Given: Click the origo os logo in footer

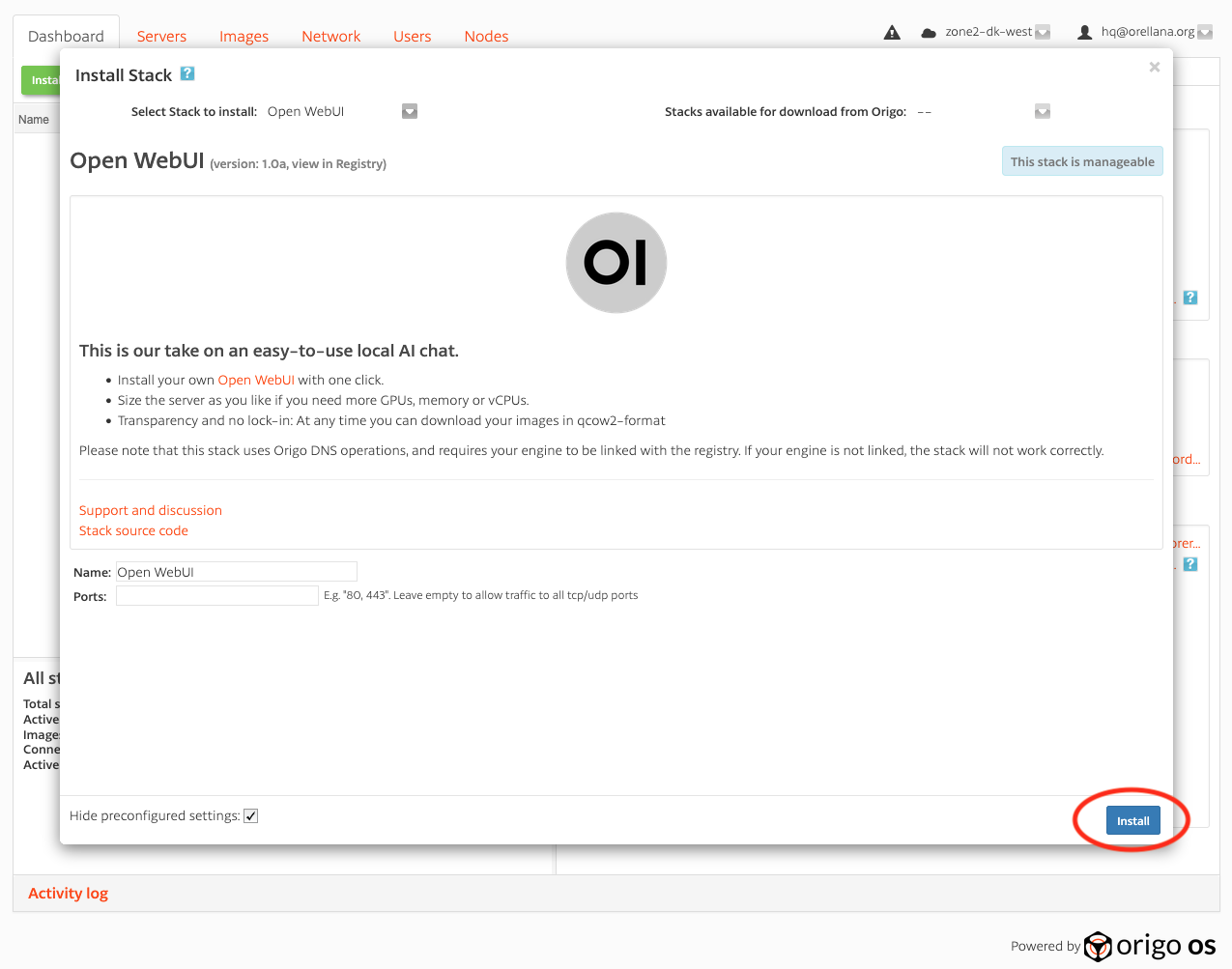Looking at the screenshot, I should click(1150, 946).
